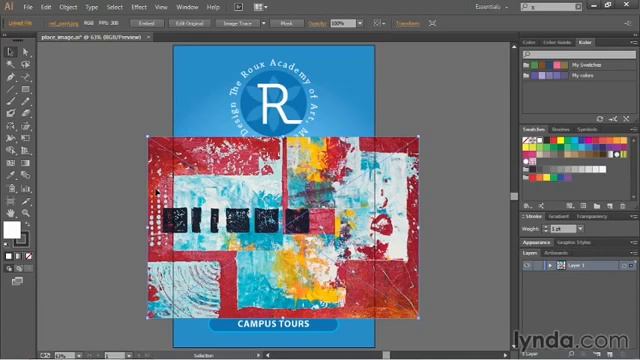Open the zoom level dropdown in status bar
640x360 pixels.
(79, 356)
